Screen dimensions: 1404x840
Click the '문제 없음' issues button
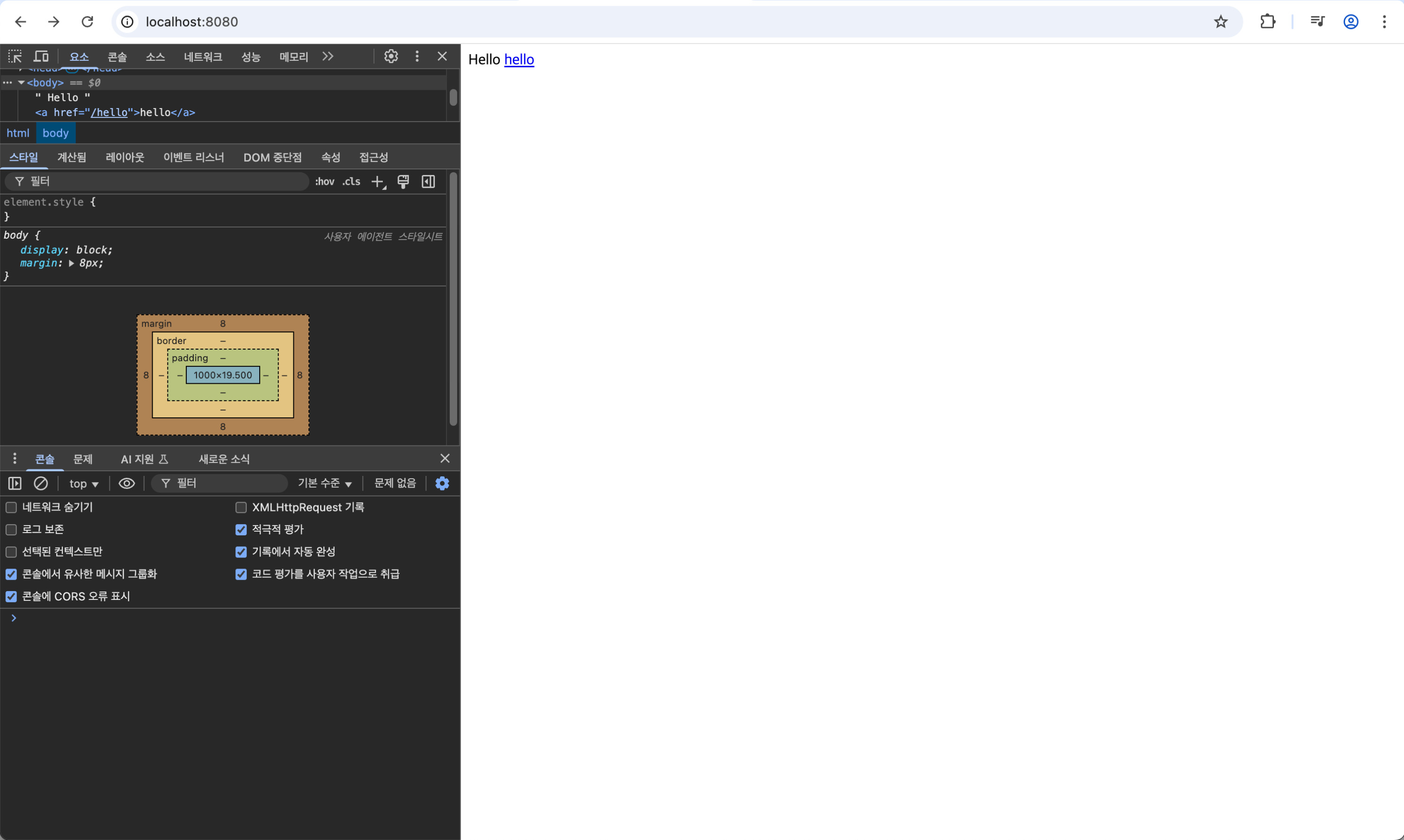click(395, 483)
